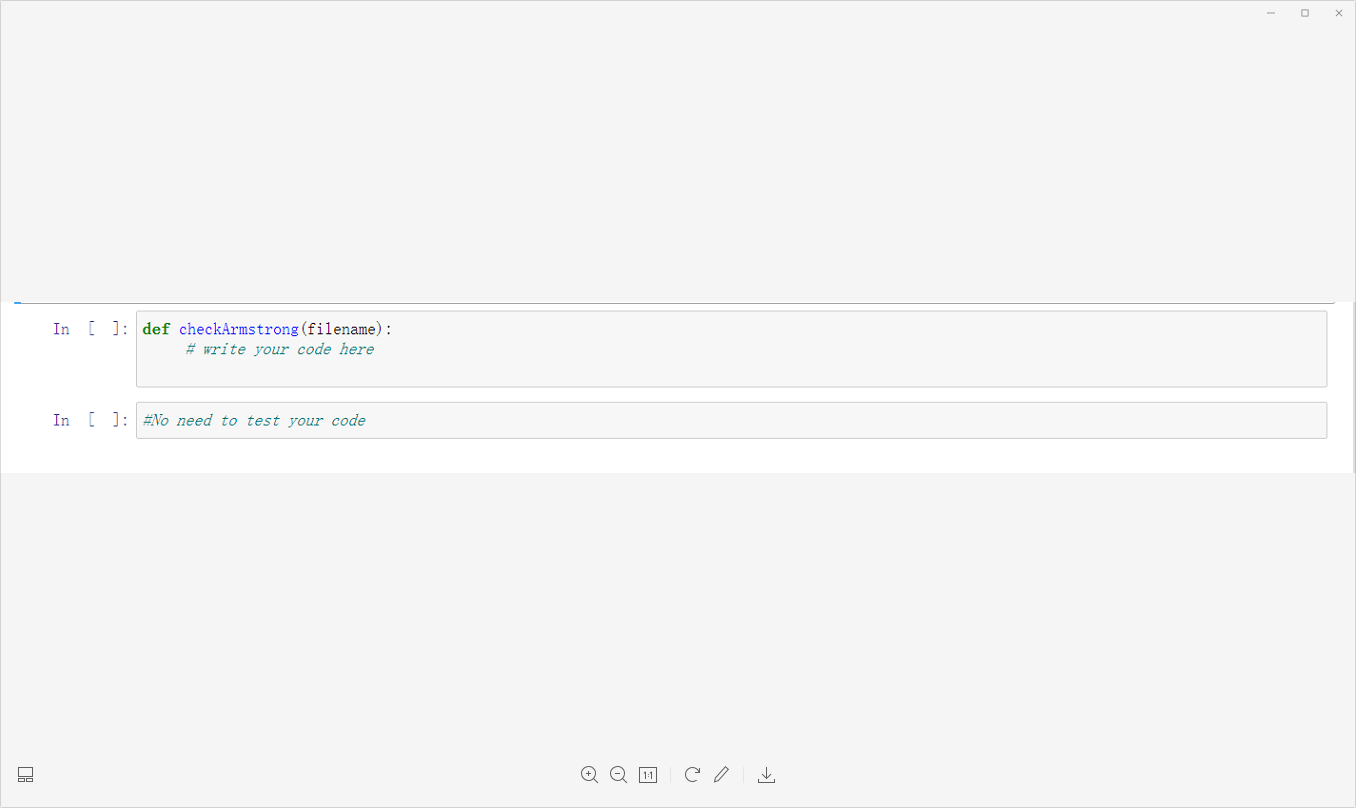Rotate the image clockwise
The width and height of the screenshot is (1356, 808).
692,775
